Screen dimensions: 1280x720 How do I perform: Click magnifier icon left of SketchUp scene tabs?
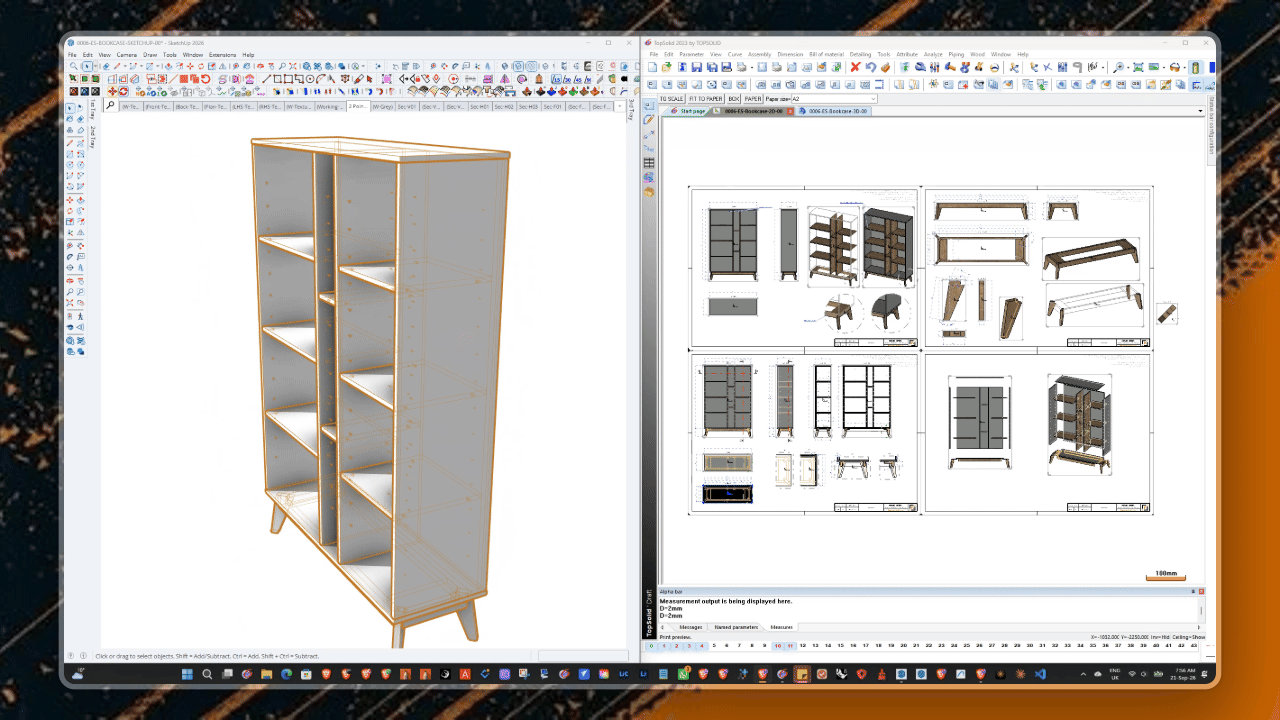[111, 104]
